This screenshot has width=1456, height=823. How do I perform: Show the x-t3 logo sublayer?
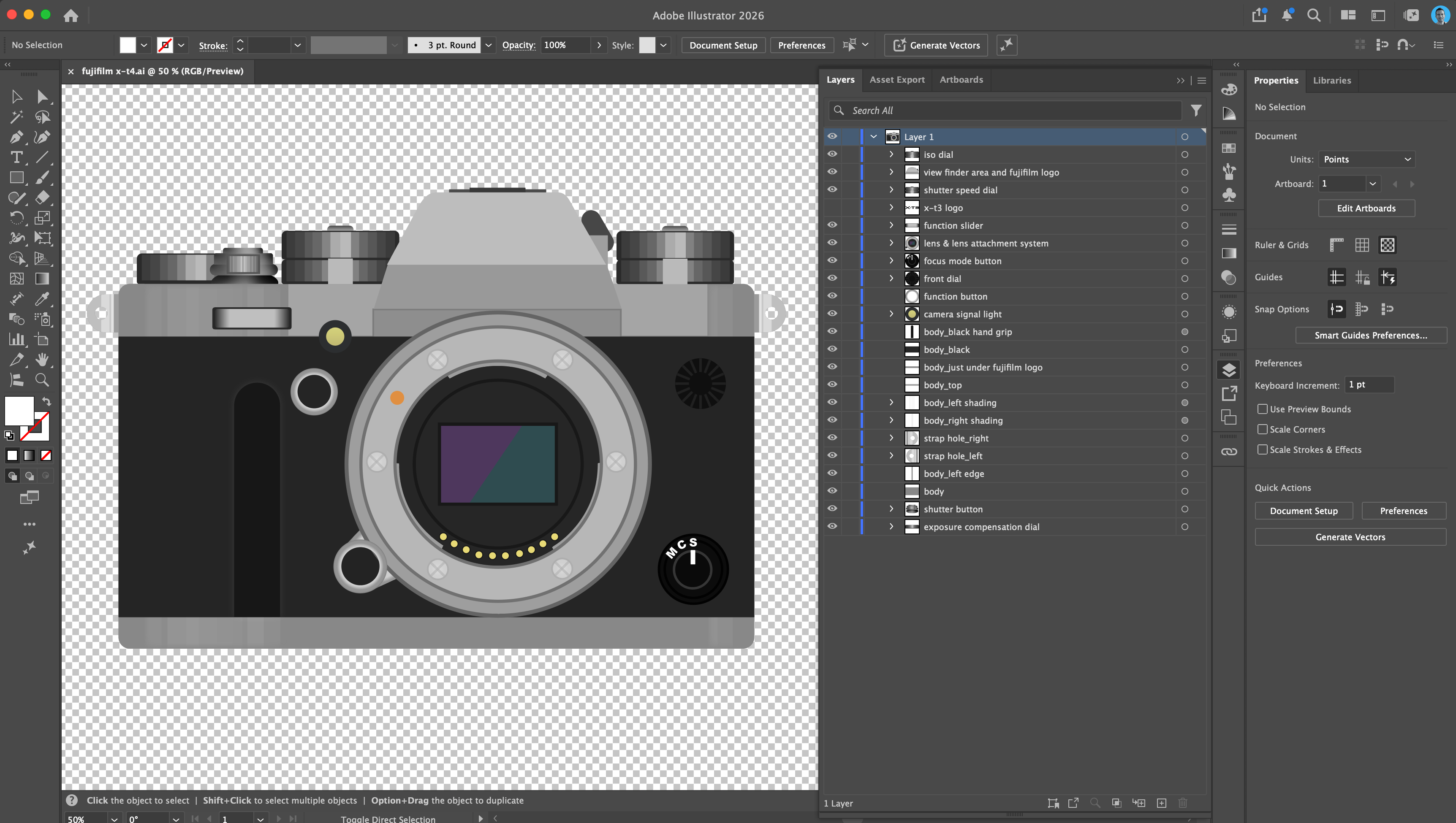[x=832, y=208]
